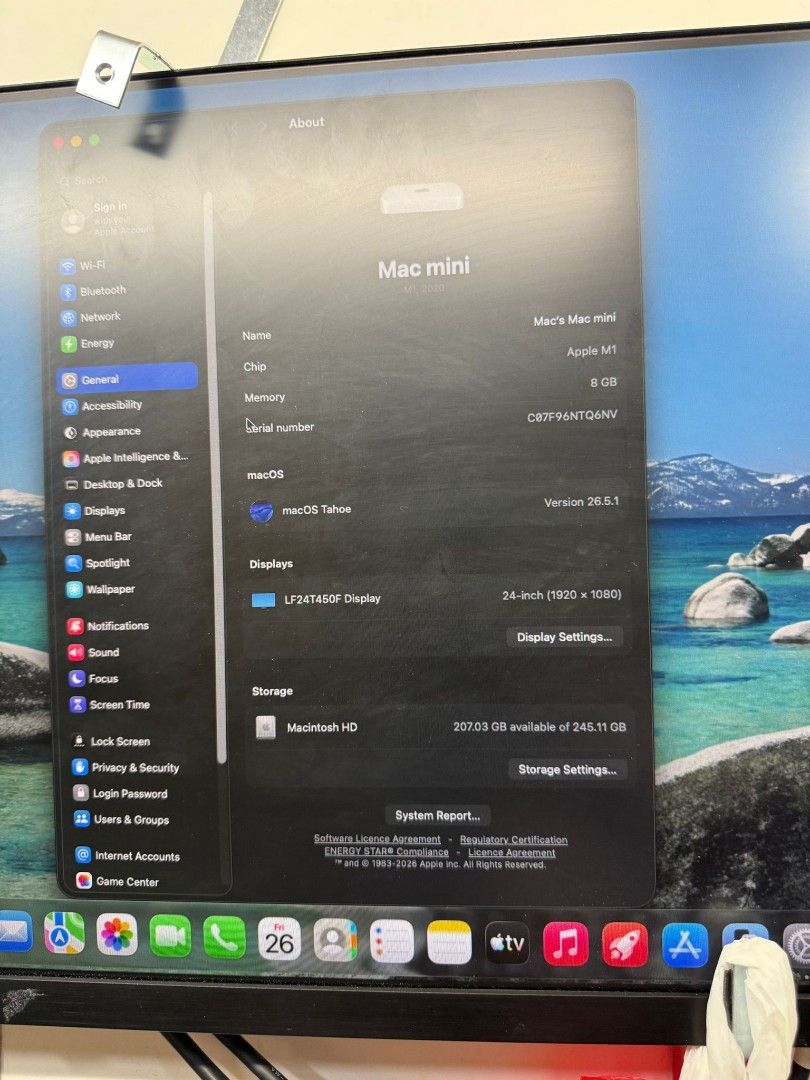Click the serial number C07F96NTQ6NV

tap(572, 415)
